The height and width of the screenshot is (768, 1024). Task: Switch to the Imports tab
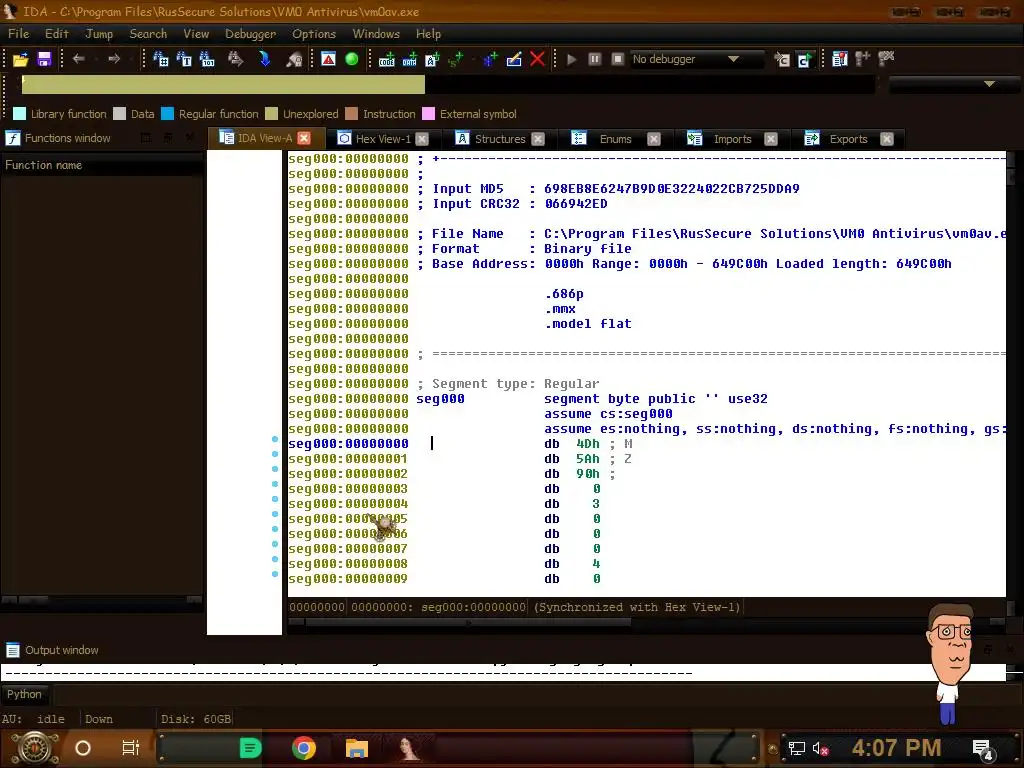click(x=732, y=139)
